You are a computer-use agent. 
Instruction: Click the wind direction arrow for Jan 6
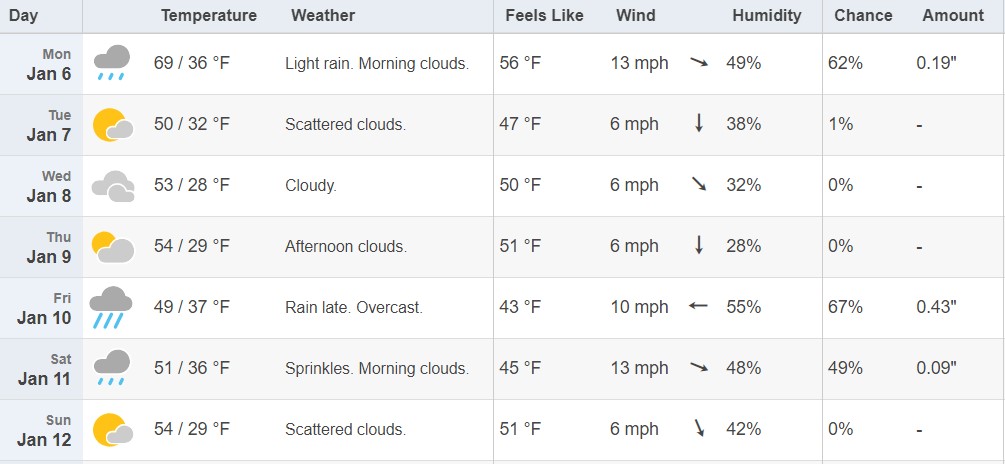tap(699, 62)
